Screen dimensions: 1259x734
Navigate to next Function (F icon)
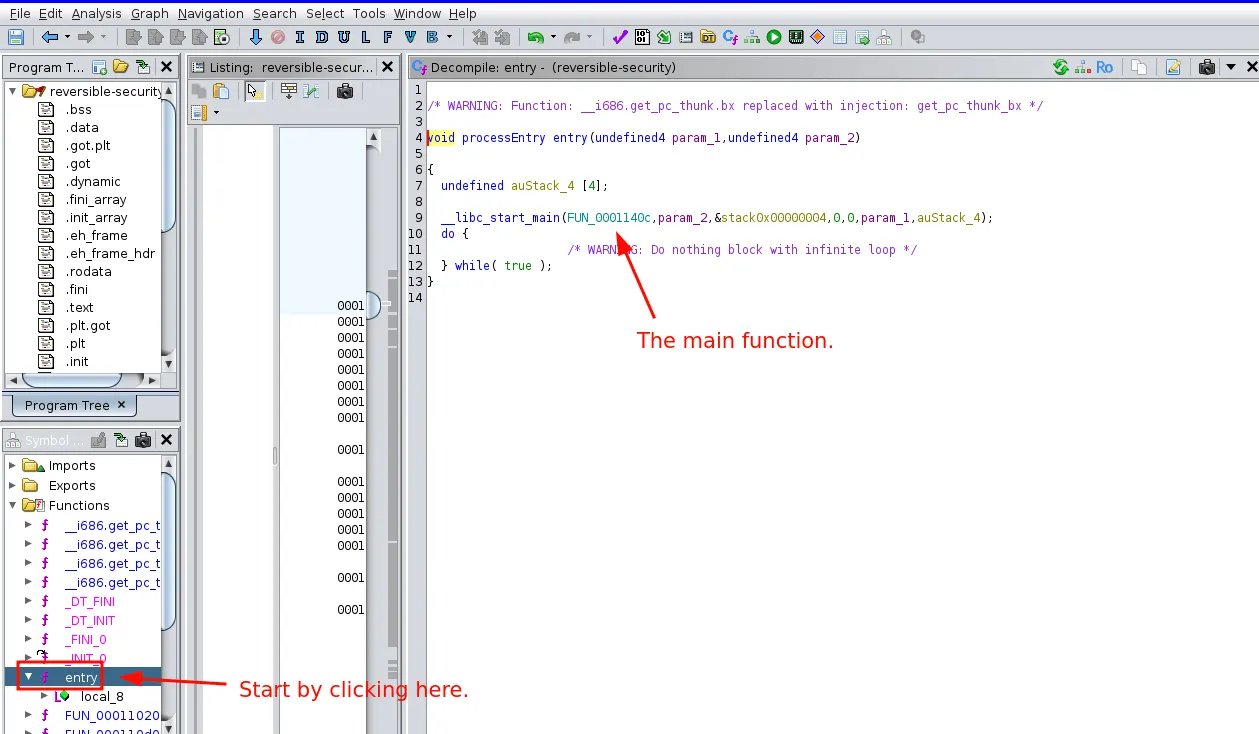[x=387, y=37]
